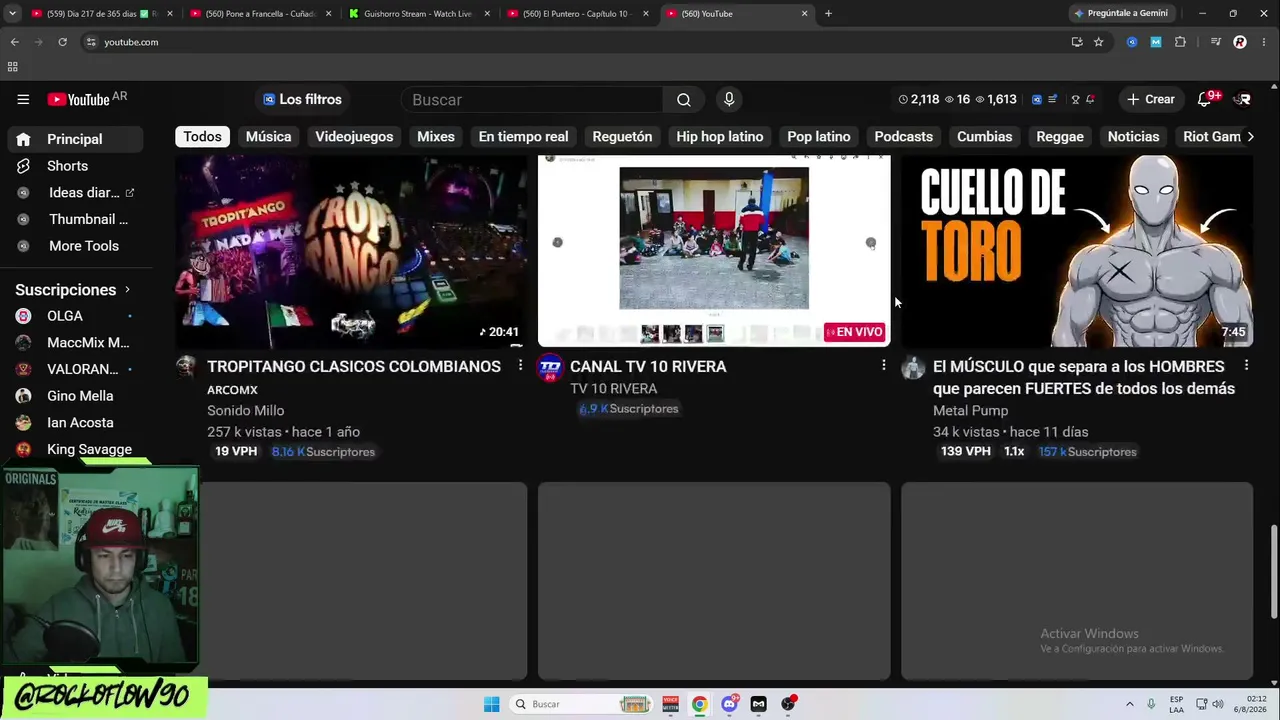The width and height of the screenshot is (1280, 720).
Task: Select the Noticias filter chip
Action: [x=1133, y=137]
